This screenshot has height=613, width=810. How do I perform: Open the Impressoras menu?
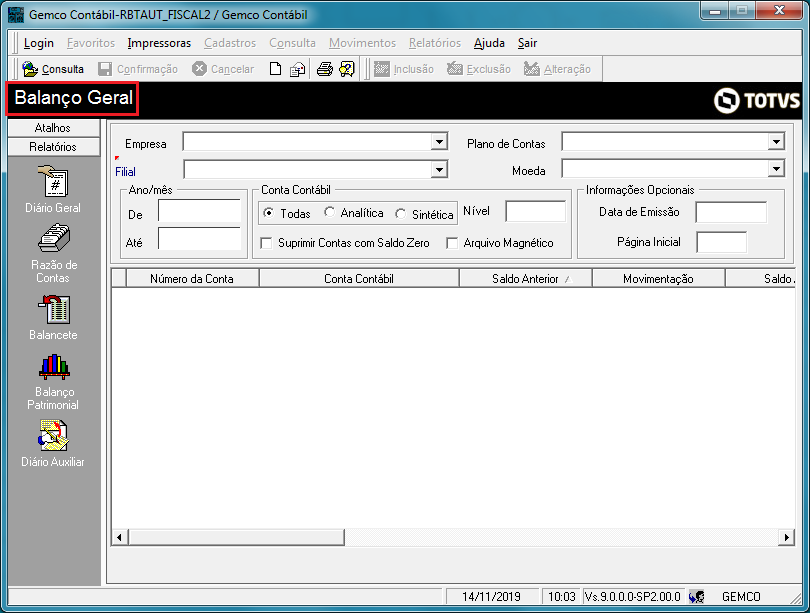(159, 43)
